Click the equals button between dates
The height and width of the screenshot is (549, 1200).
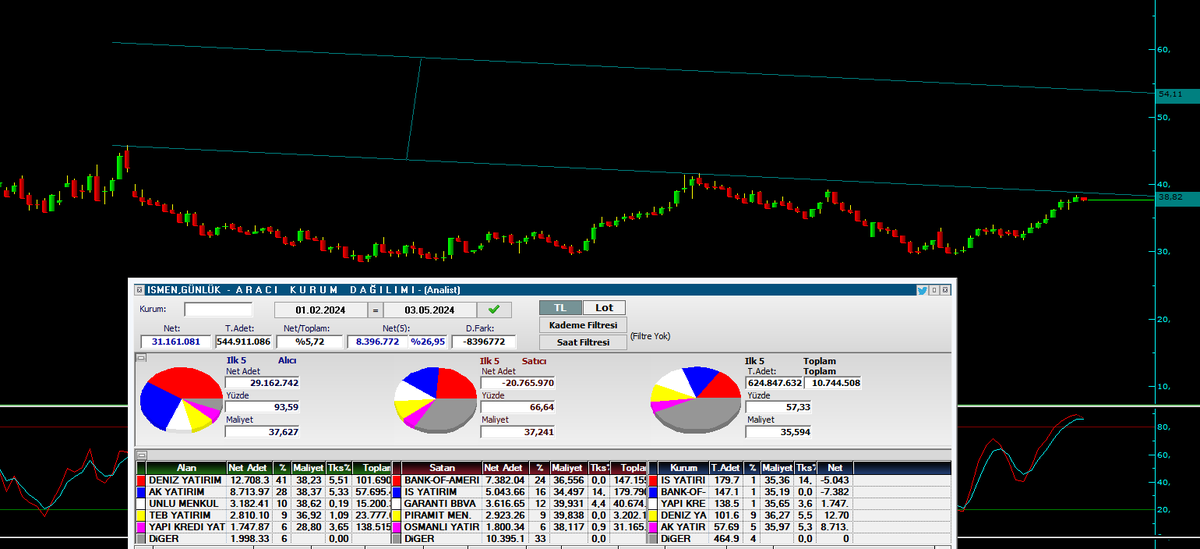coord(375,310)
